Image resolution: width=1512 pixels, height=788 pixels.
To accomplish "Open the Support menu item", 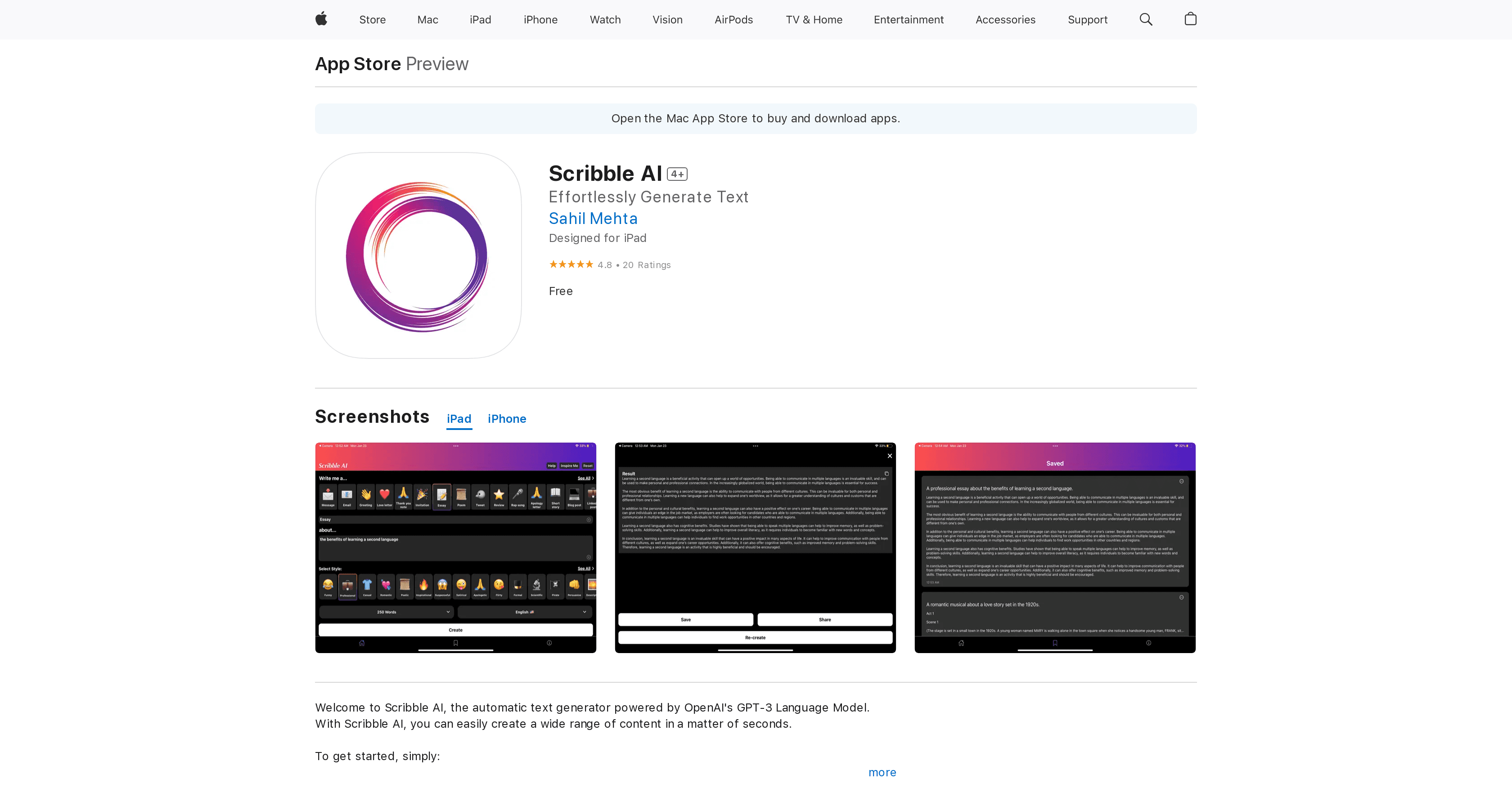I will pyautogui.click(x=1087, y=19).
